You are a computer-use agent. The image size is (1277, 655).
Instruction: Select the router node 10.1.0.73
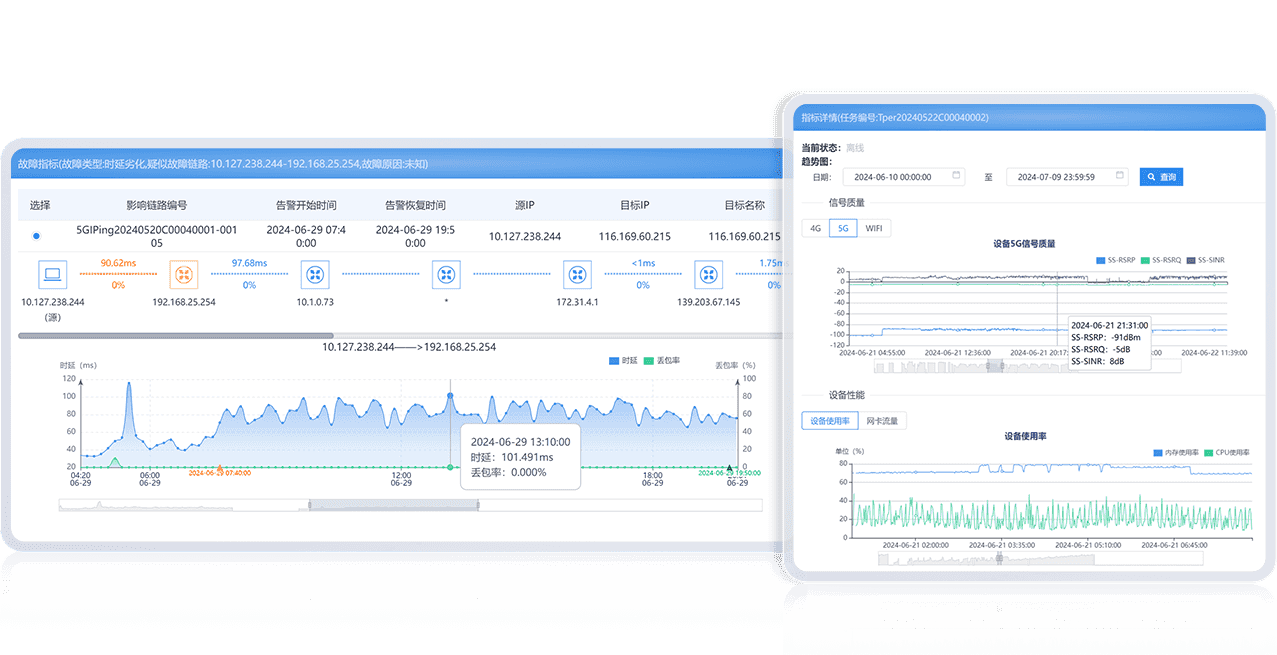315,274
